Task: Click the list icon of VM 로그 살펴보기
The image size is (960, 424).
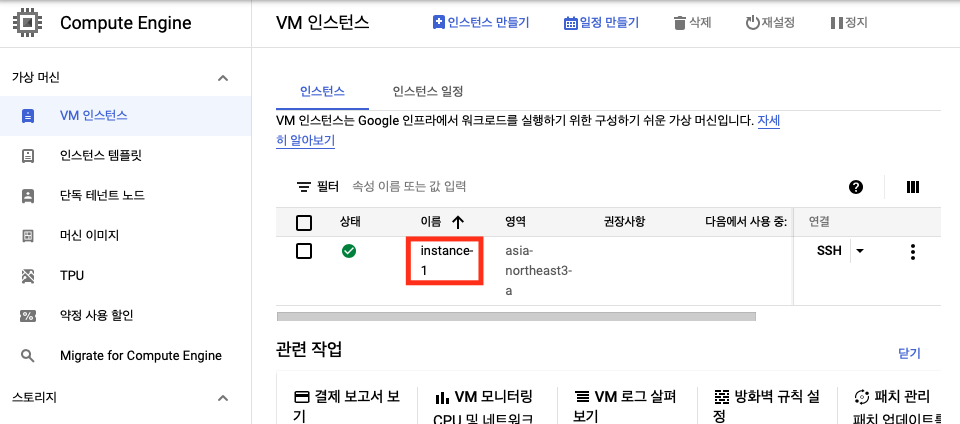Action: tap(583, 397)
